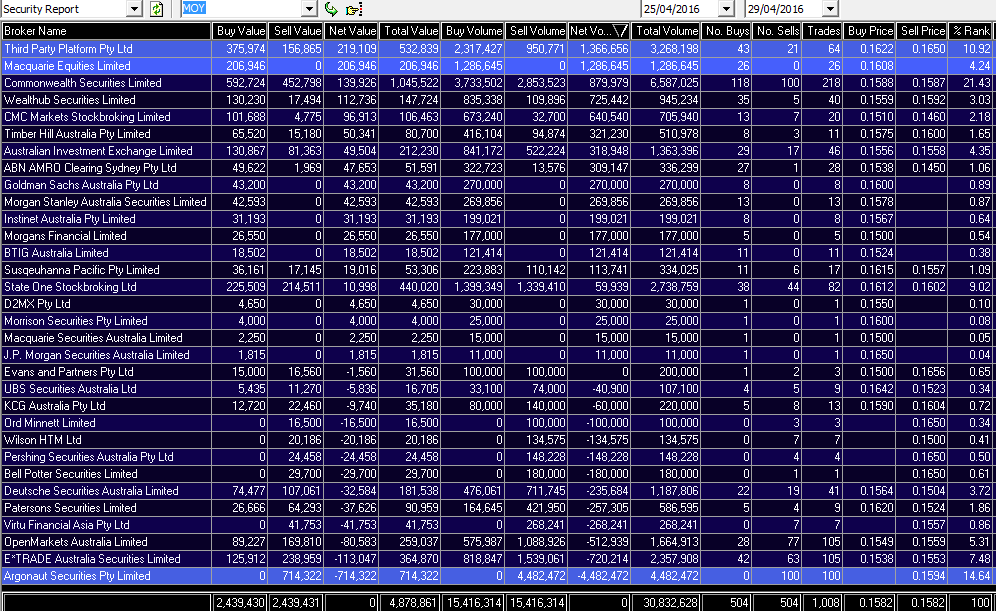Select the Susquehanna Pacific Pty Limited row
The image size is (996, 611).
[497, 270]
